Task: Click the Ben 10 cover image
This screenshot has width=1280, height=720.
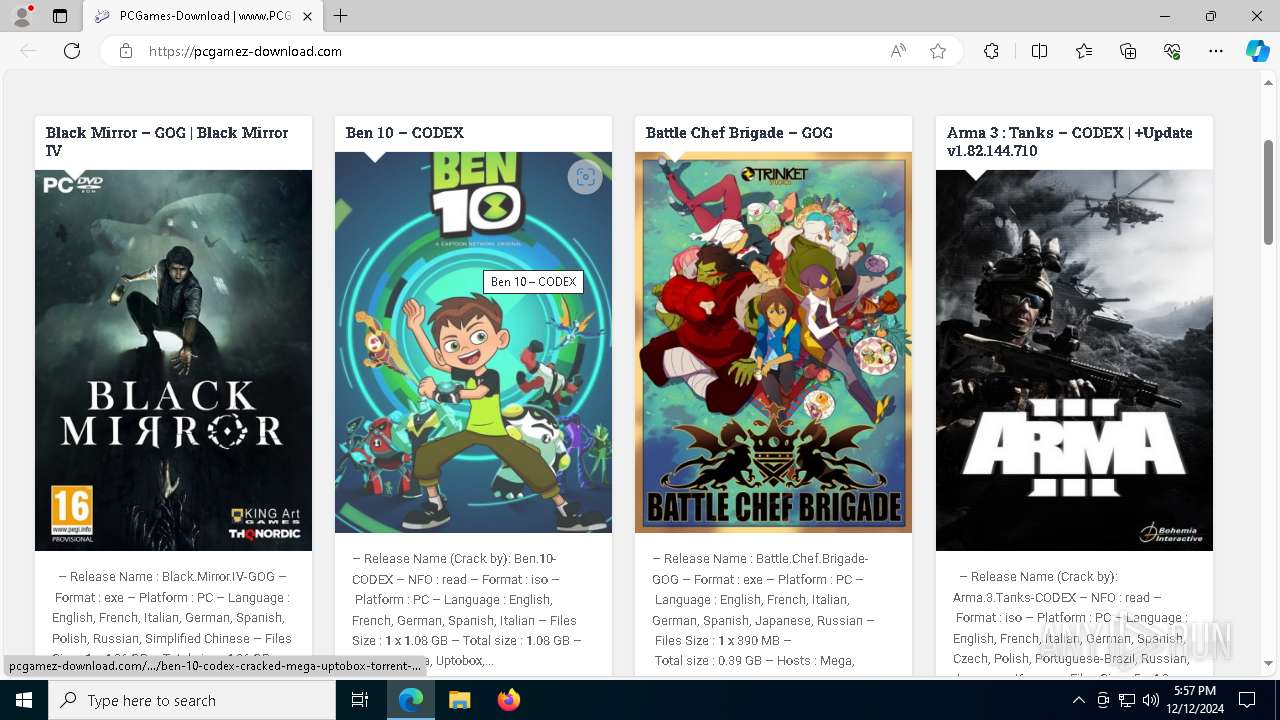Action: point(473,342)
